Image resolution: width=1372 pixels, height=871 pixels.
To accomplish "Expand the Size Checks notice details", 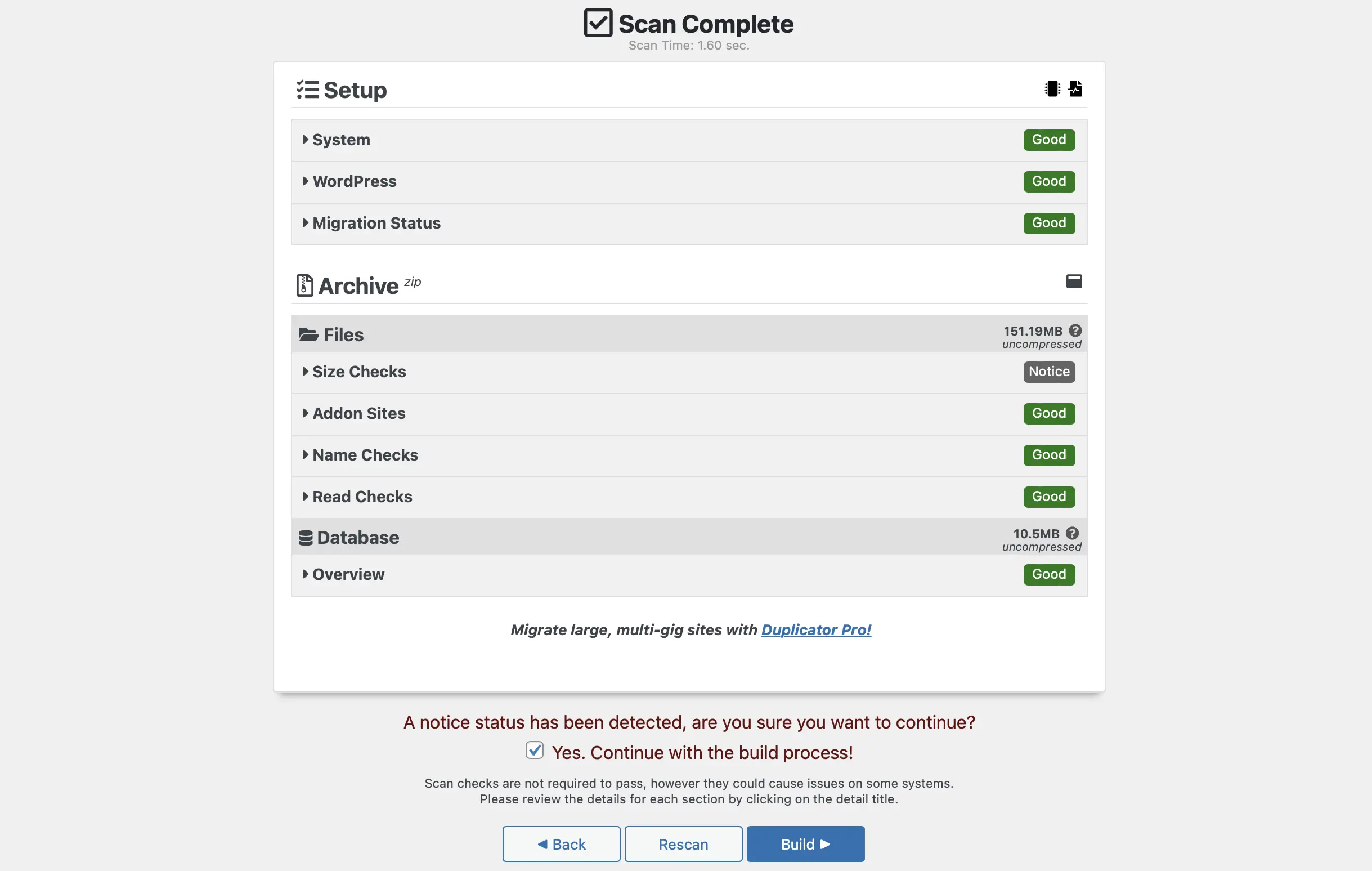I will (x=358, y=371).
